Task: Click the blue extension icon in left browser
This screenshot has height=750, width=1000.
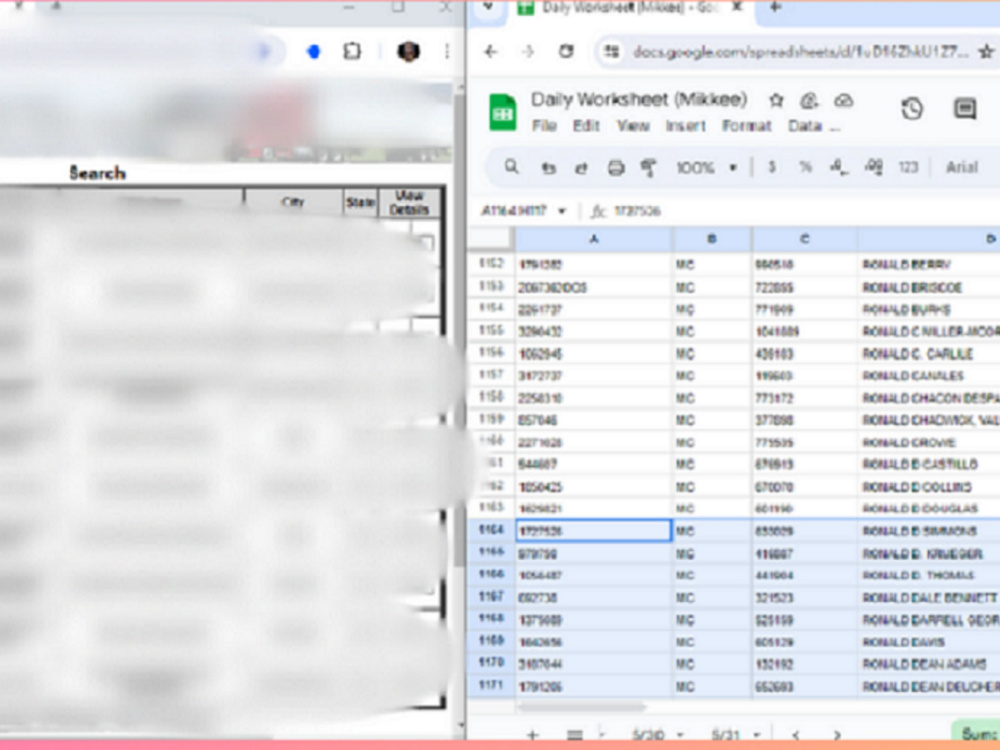Action: pos(313,52)
